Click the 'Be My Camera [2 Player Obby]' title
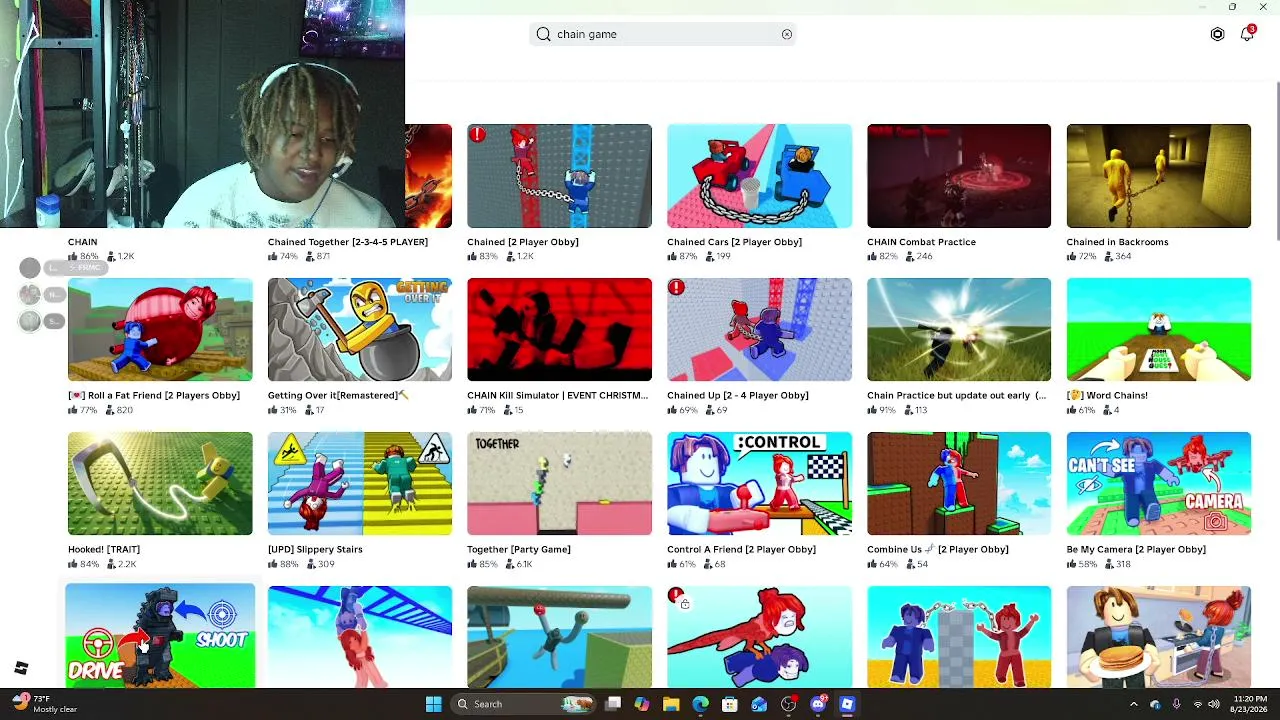This screenshot has width=1280, height=720. (1136, 550)
